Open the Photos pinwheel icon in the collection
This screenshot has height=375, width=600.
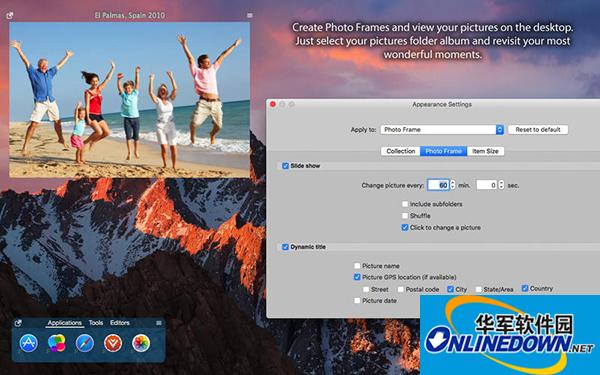(141, 343)
